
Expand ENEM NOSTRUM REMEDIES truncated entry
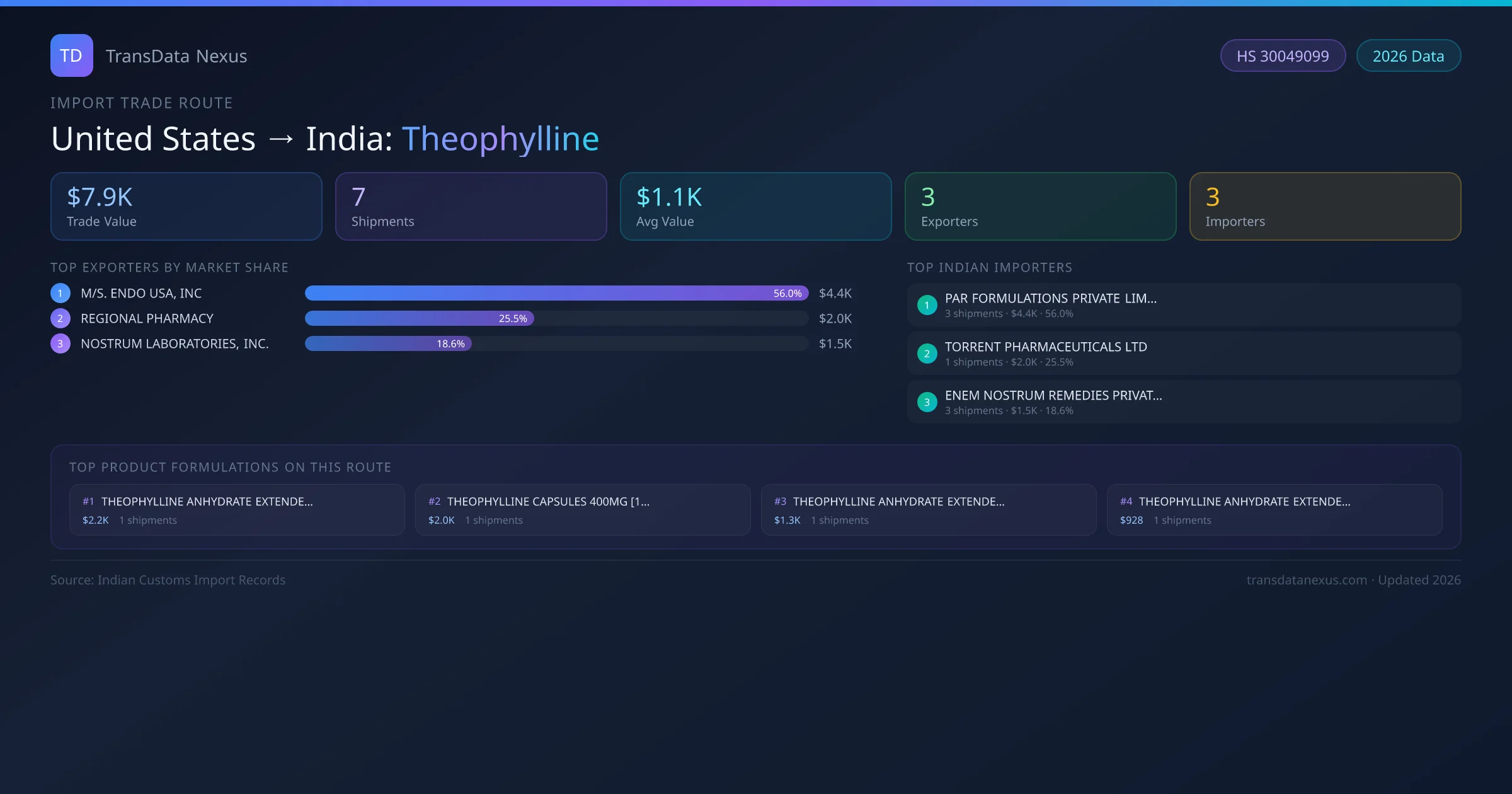pos(1053,396)
